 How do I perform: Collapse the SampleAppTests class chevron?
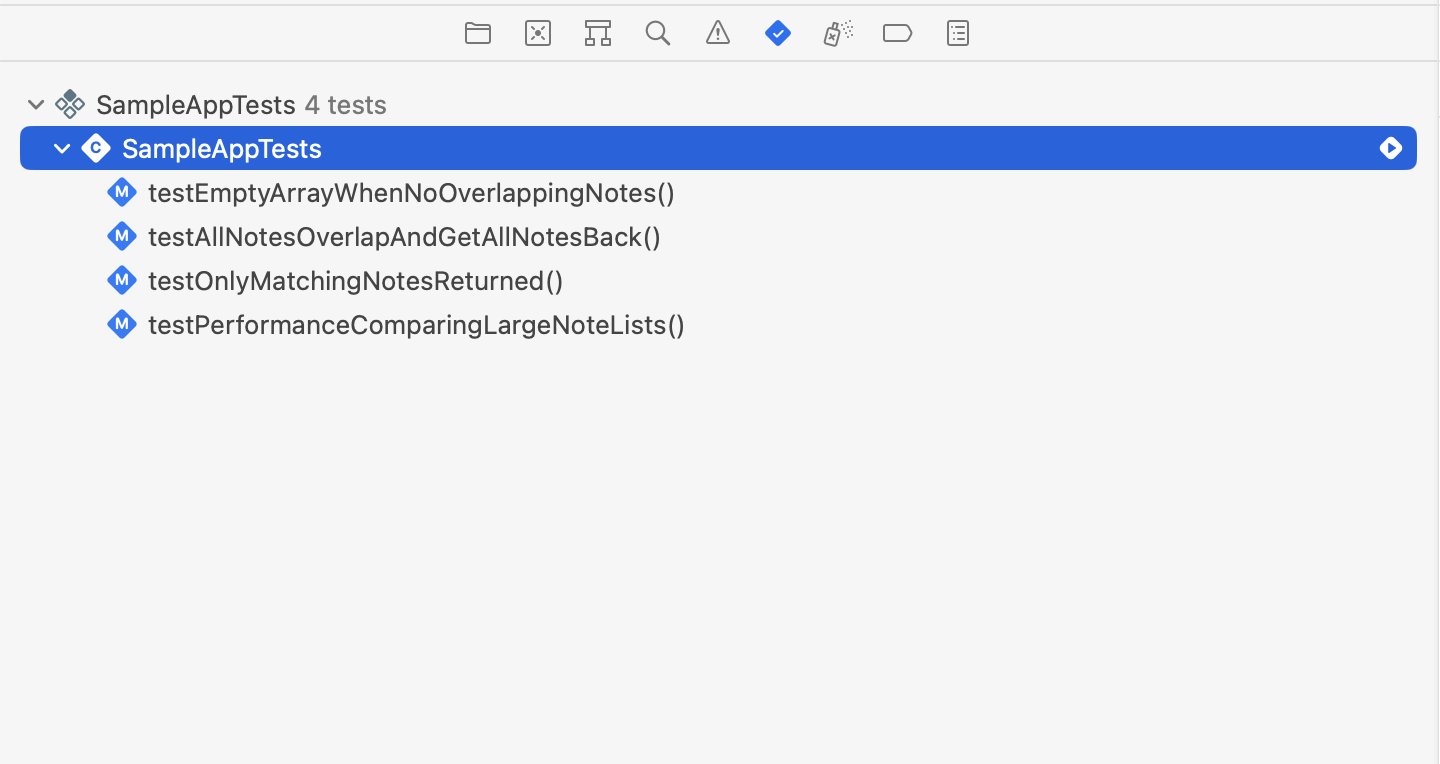click(62, 148)
